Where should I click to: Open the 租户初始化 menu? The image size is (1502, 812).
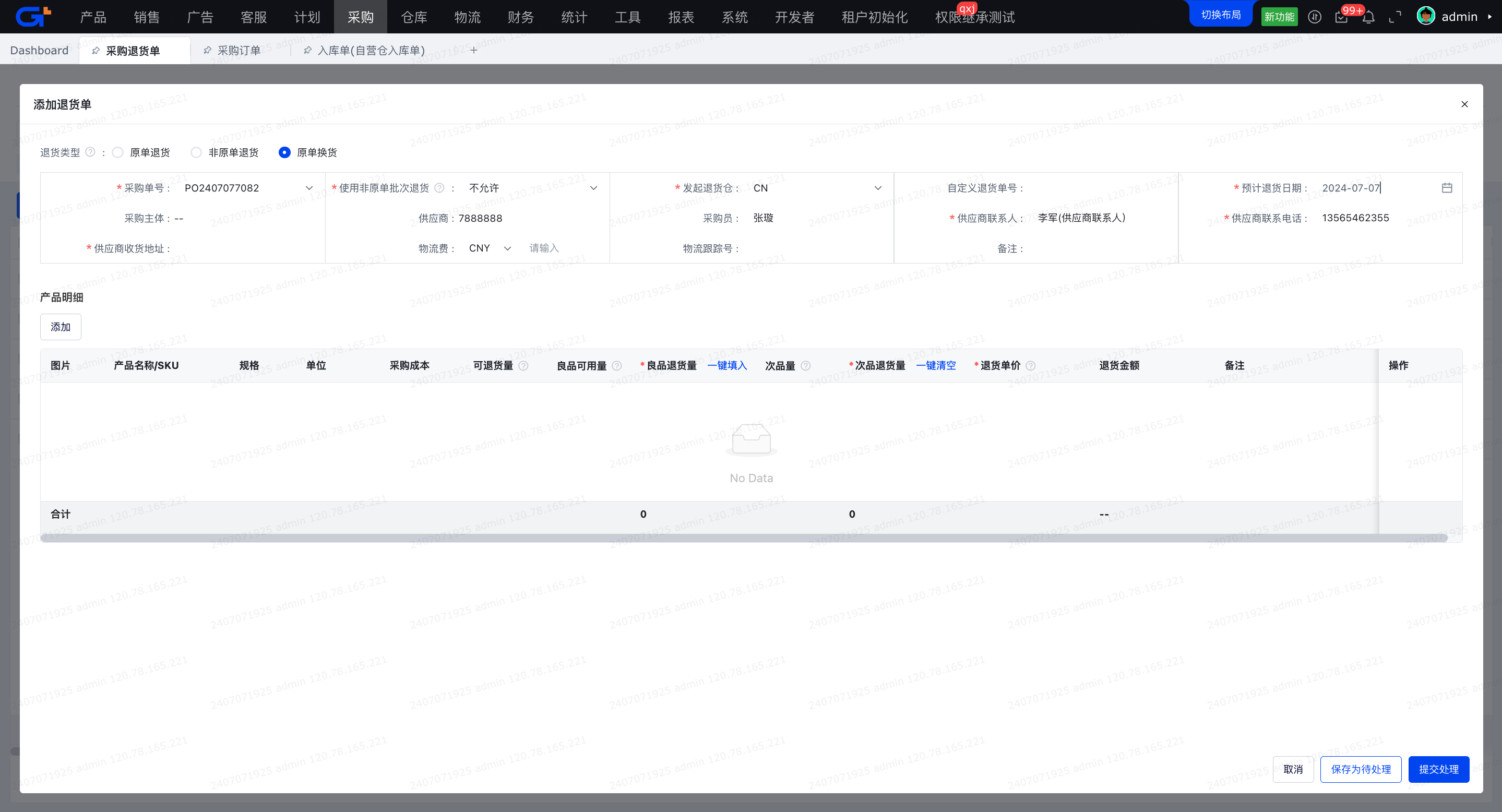coord(875,17)
